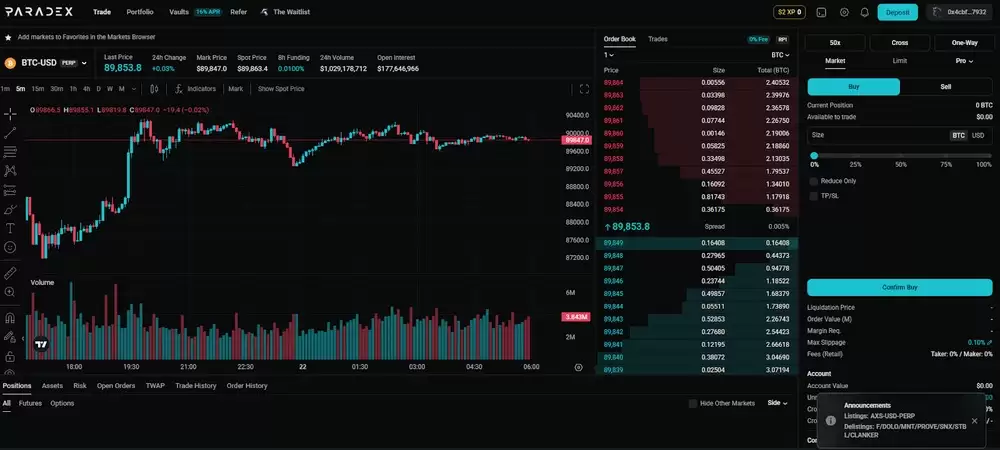
Task: Open settings gear in header
Action: click(844, 12)
